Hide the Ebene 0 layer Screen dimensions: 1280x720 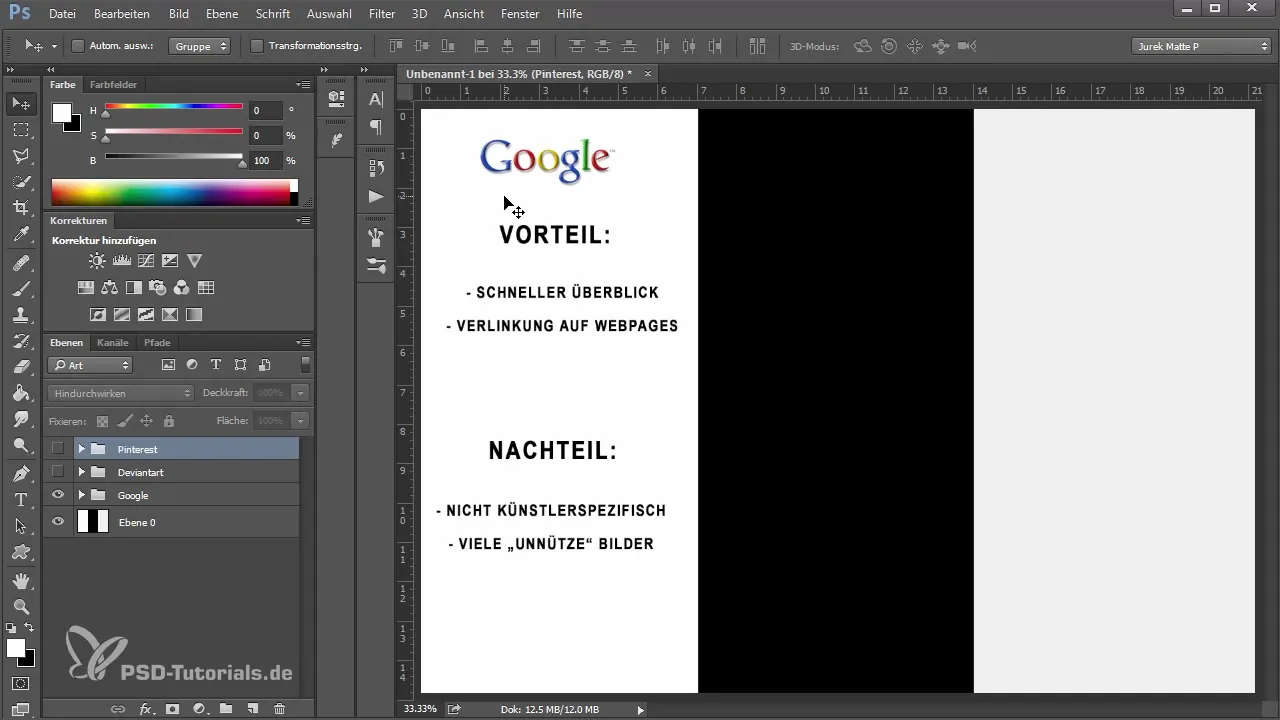pos(58,522)
